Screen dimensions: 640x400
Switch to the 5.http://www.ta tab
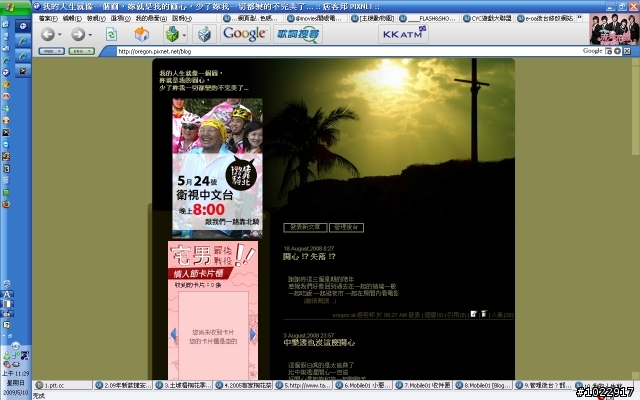(x=303, y=385)
